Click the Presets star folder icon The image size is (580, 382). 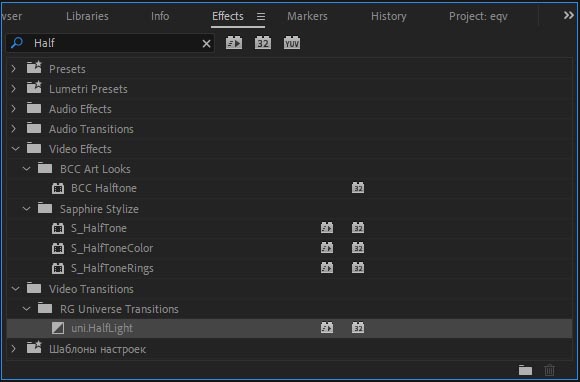[x=34, y=68]
